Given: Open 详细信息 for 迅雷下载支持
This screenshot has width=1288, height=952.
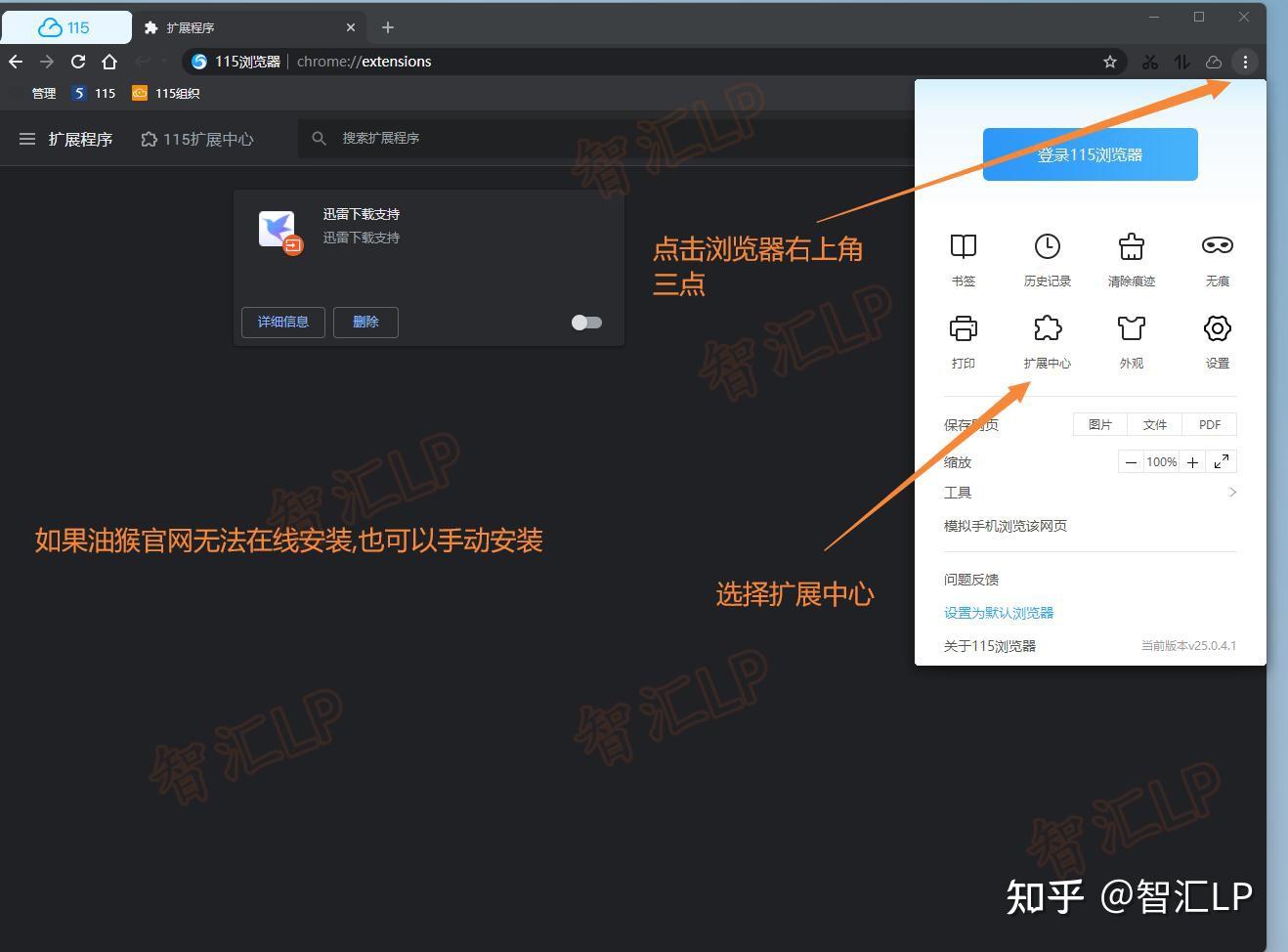Looking at the screenshot, I should [282, 322].
